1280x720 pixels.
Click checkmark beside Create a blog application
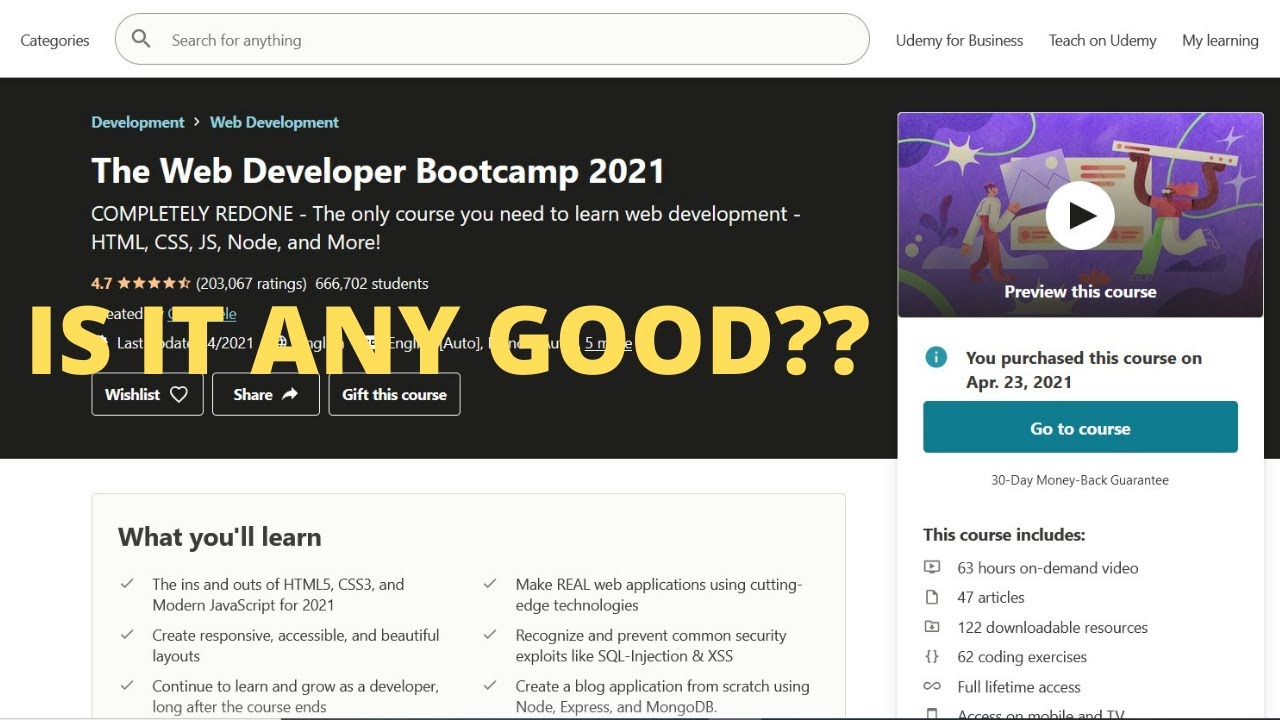(x=490, y=685)
